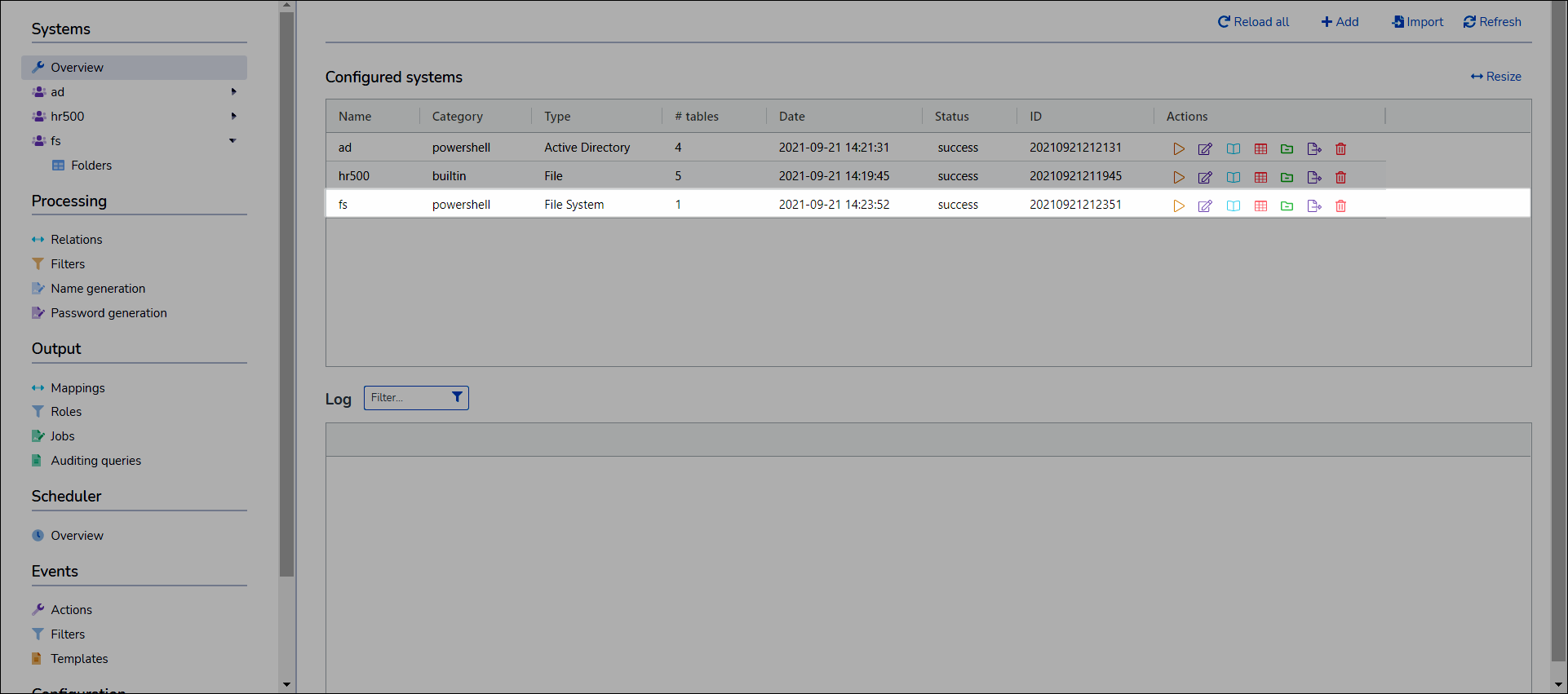This screenshot has width=1568, height=694.
Task: Click Import in the top toolbar
Action: [x=1418, y=22]
